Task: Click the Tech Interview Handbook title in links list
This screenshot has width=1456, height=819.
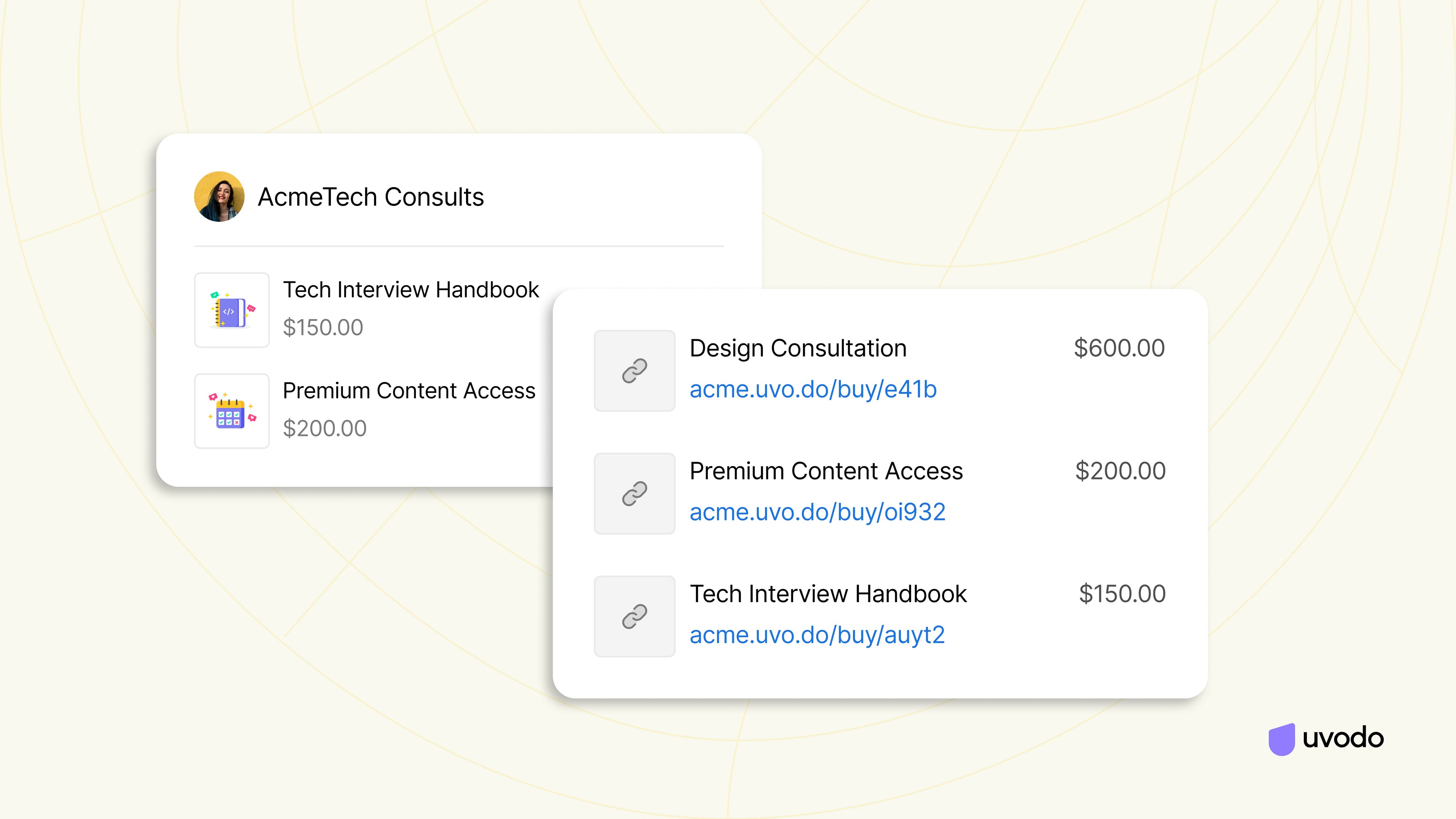Action: 828,594
